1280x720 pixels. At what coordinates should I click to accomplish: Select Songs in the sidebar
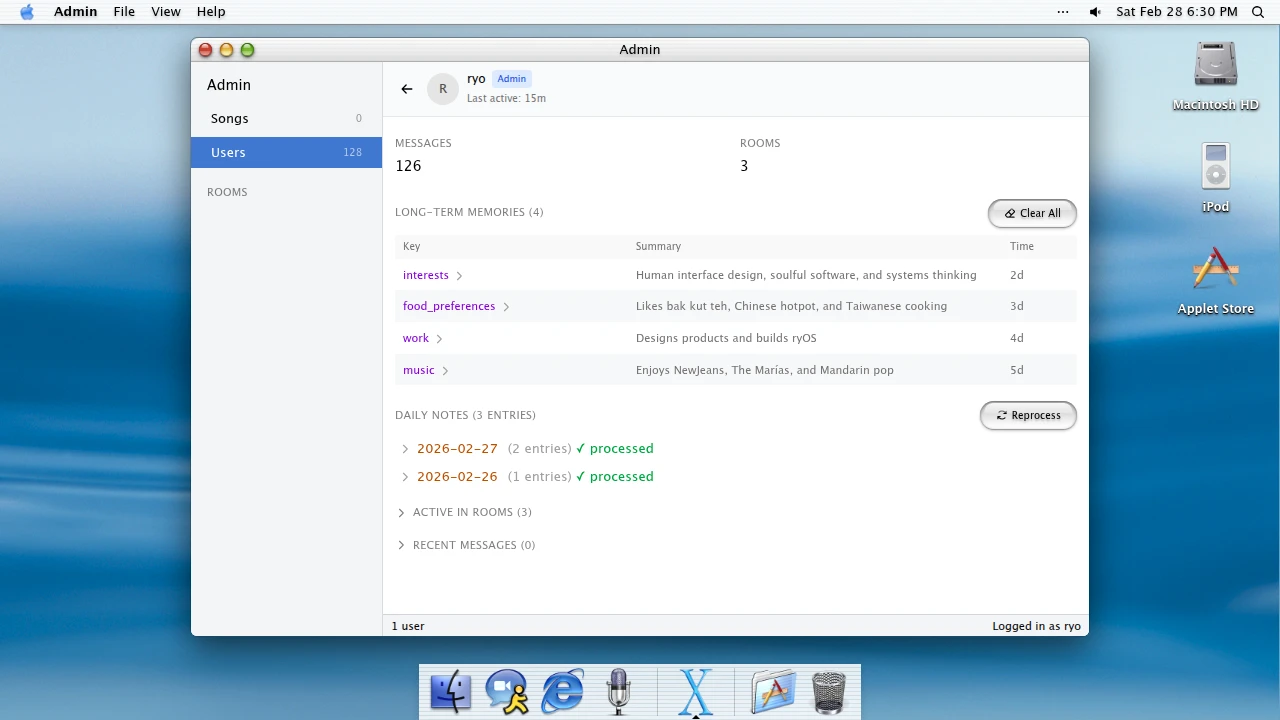point(286,118)
